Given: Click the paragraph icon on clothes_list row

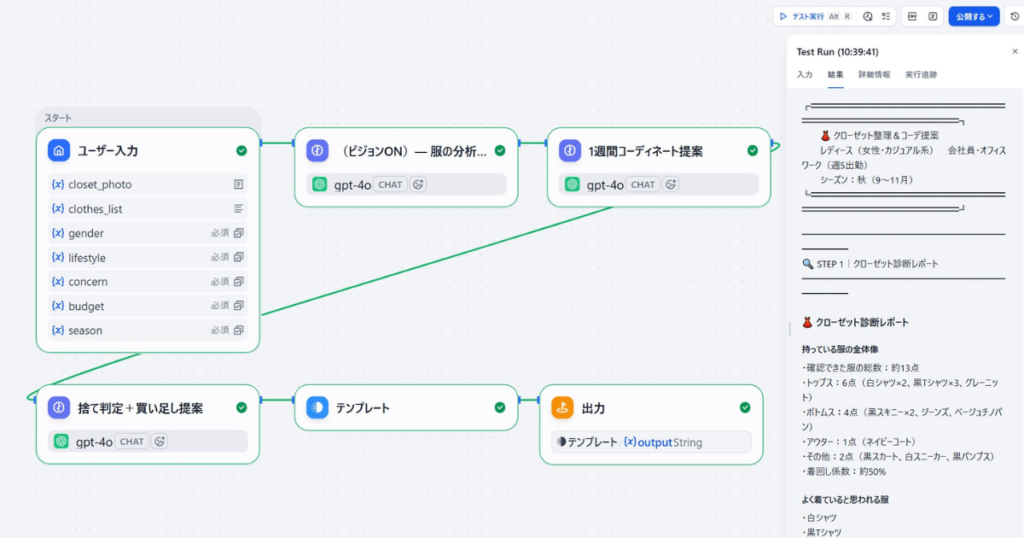Looking at the screenshot, I should [238, 209].
